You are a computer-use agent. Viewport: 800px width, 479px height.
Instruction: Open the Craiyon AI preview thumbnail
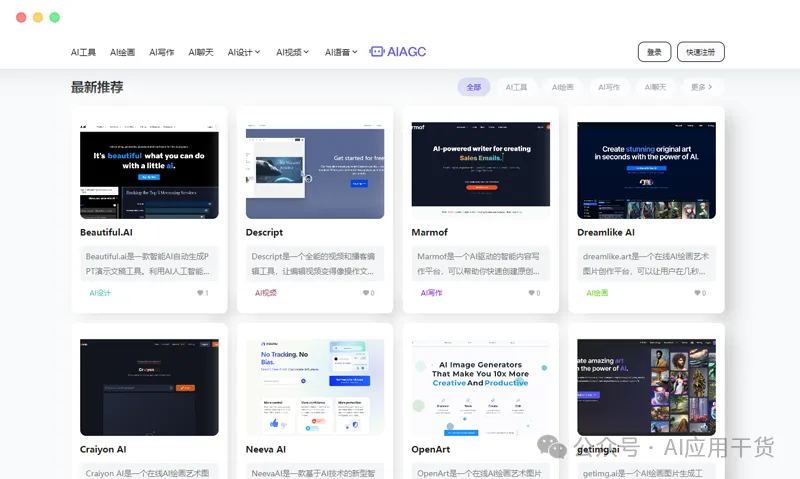[149, 387]
